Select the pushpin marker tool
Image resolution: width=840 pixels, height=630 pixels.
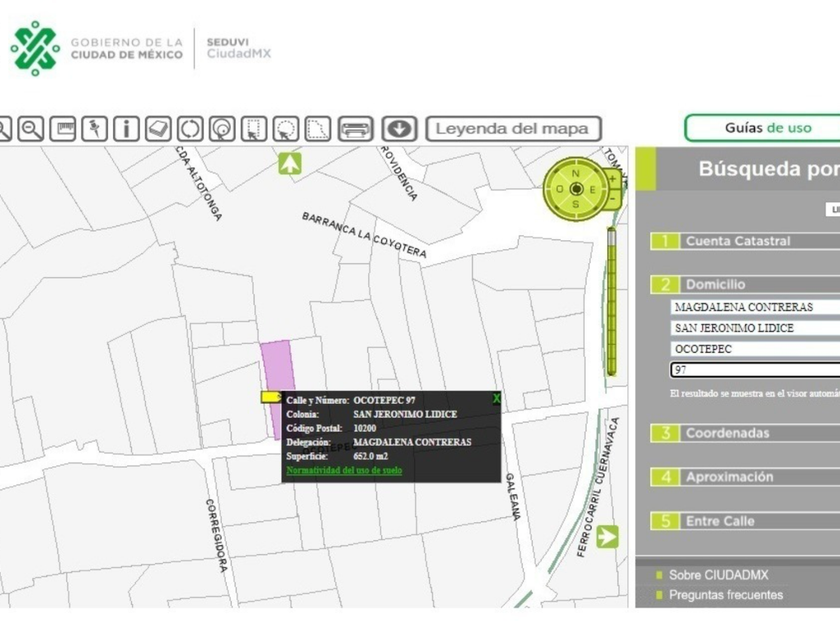[95, 129]
